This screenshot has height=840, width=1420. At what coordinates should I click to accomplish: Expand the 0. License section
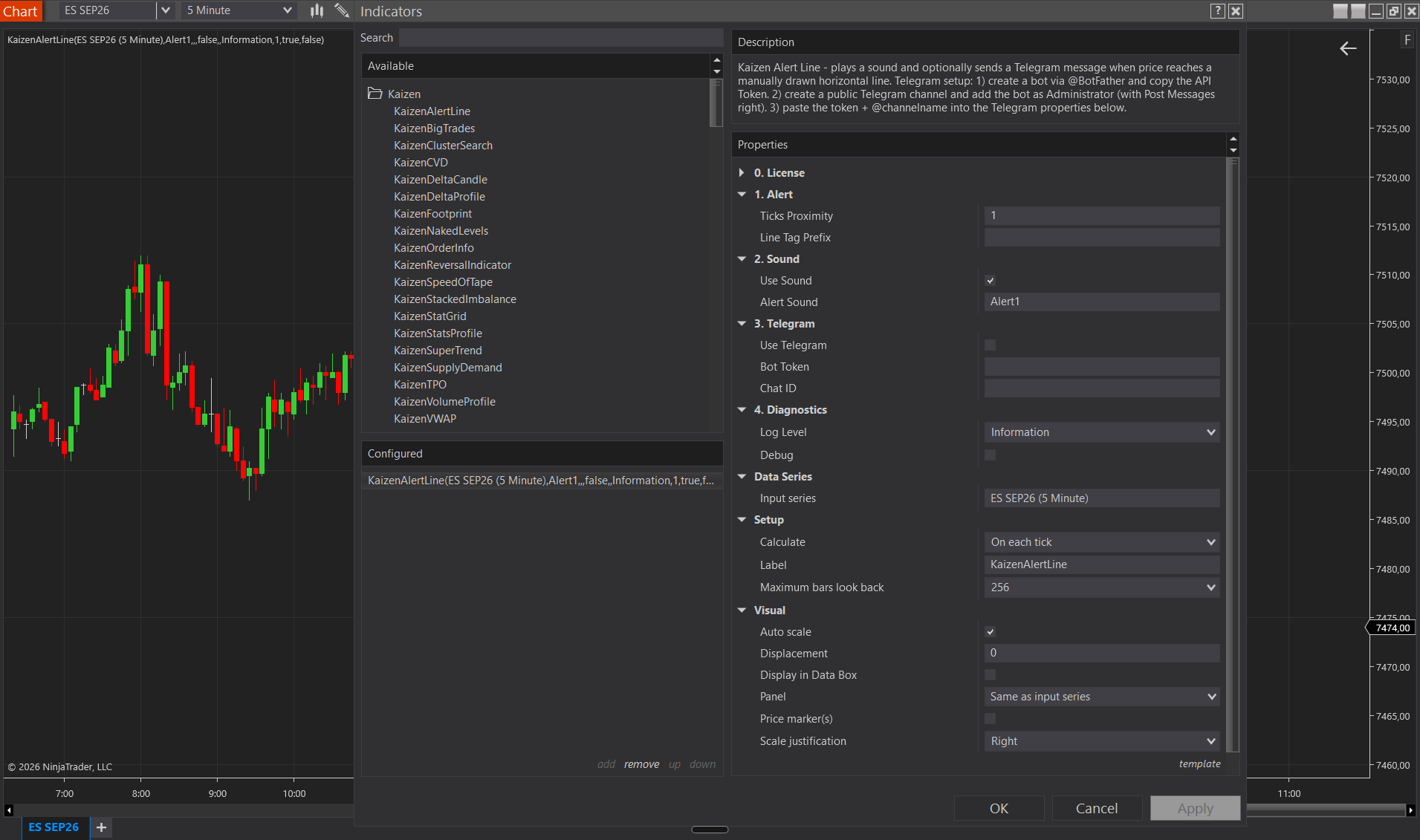pos(742,173)
